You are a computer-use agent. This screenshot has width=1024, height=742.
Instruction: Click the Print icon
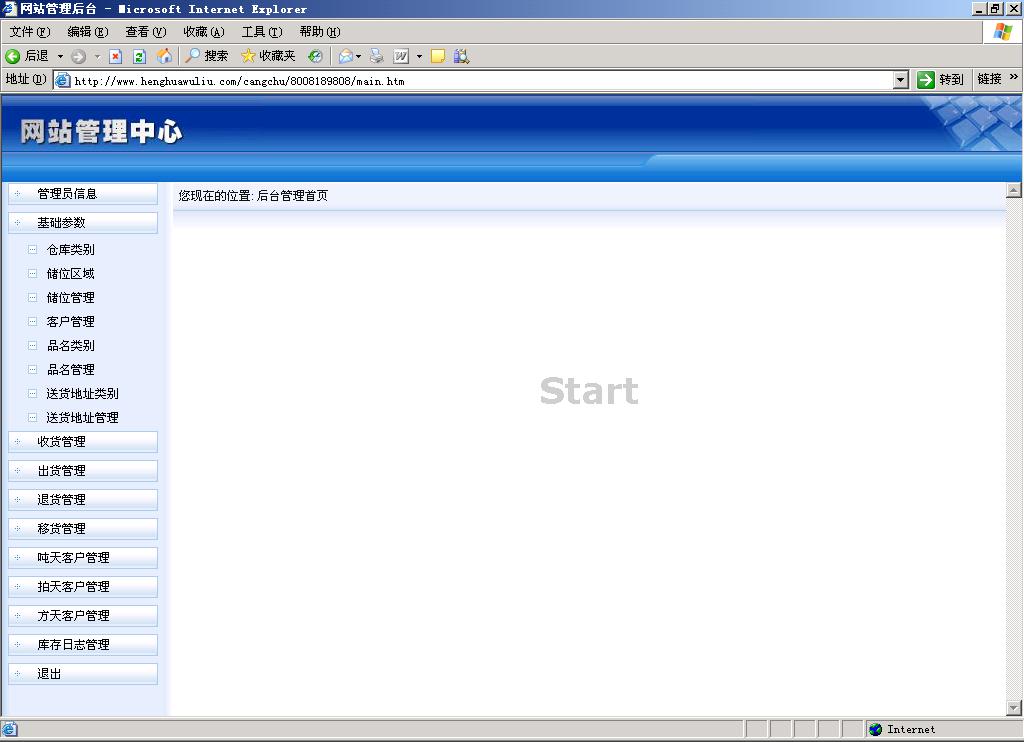pyautogui.click(x=377, y=56)
